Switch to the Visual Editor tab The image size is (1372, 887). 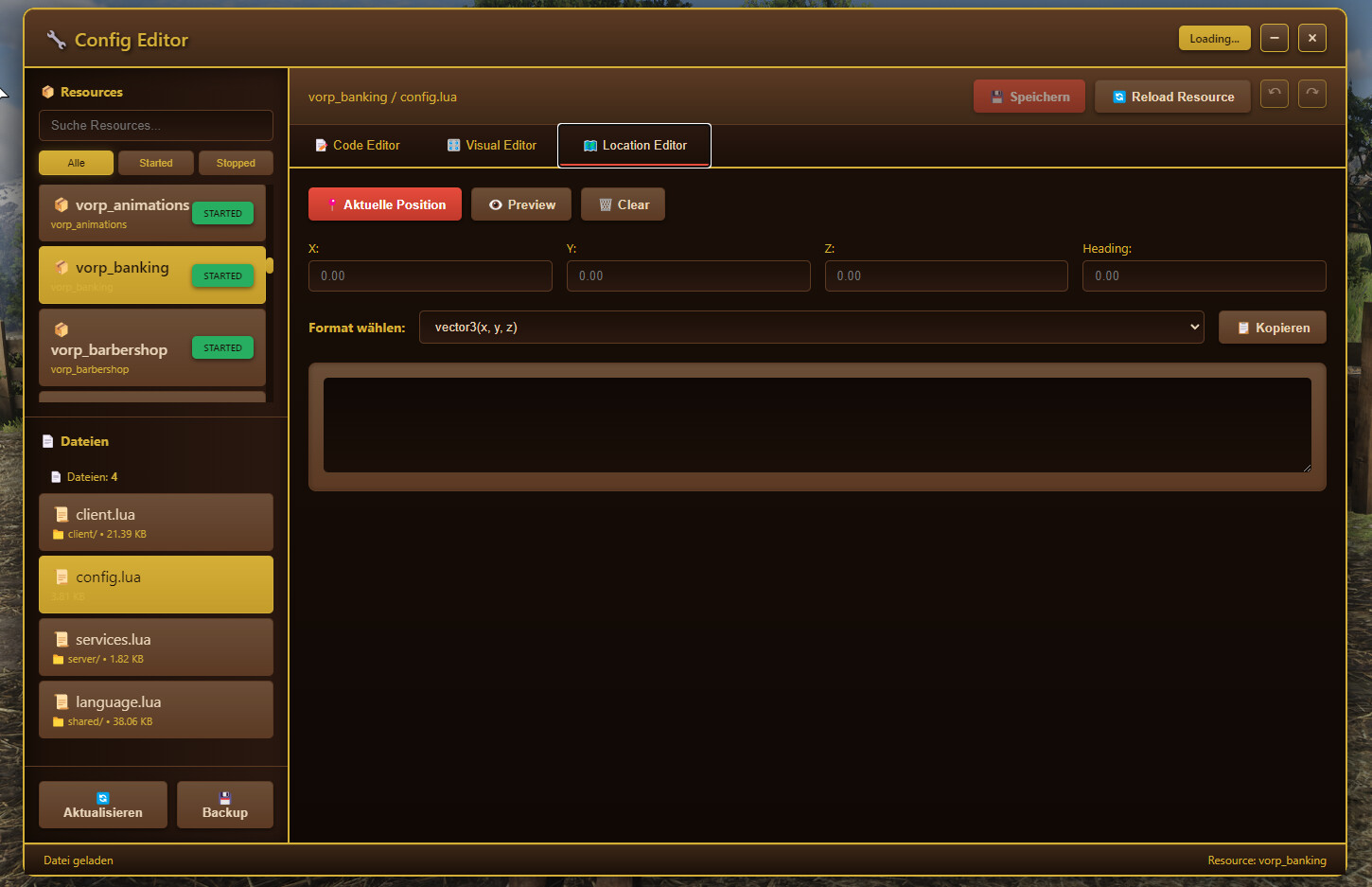point(491,145)
